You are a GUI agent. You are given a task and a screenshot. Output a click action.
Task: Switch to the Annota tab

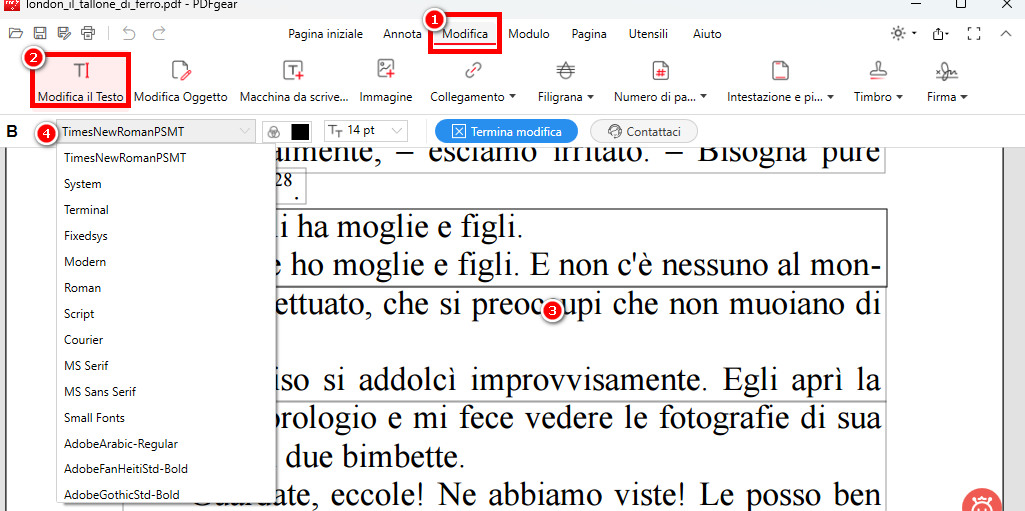point(402,34)
